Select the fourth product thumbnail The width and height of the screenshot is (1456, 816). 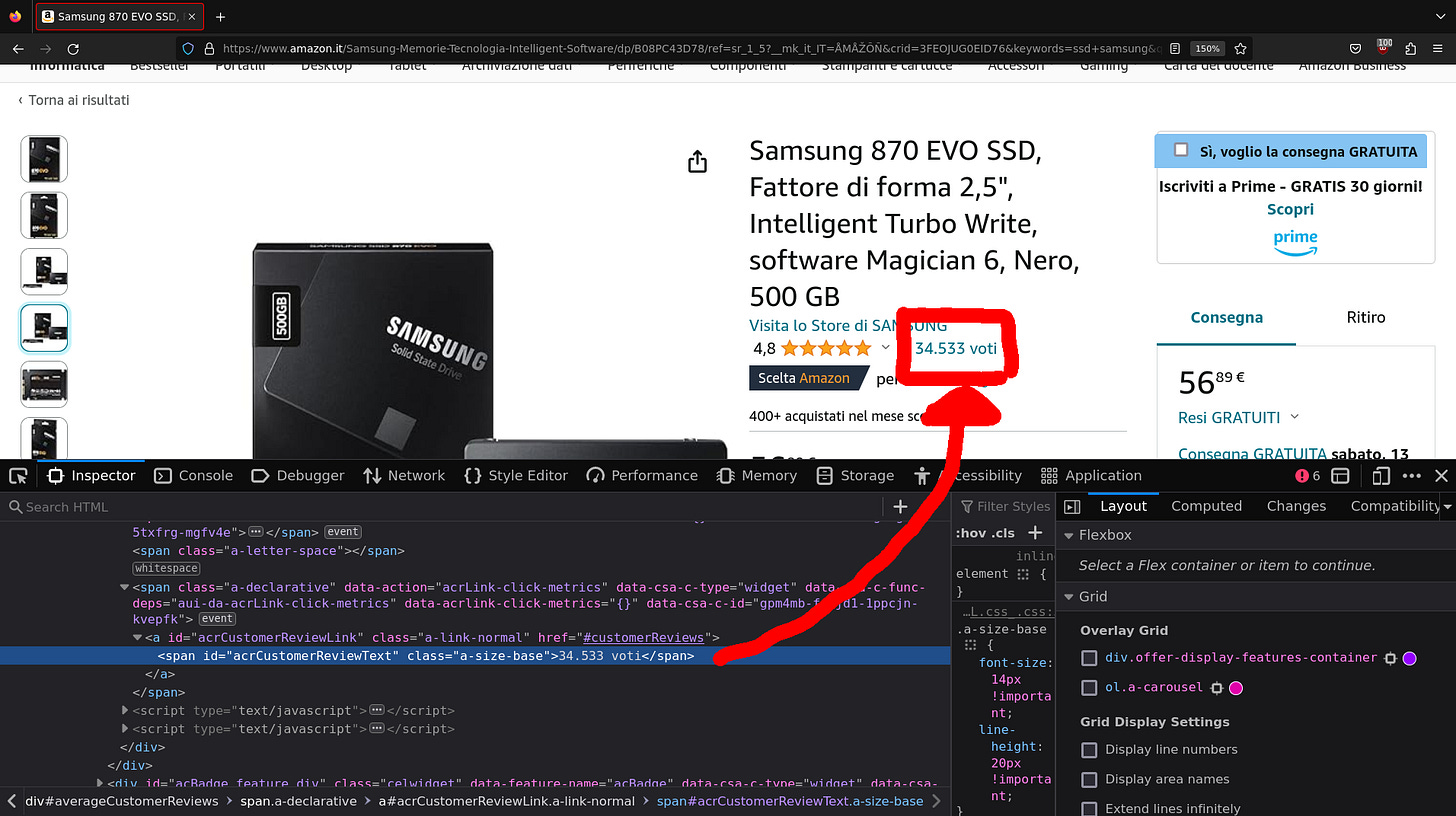click(43, 328)
